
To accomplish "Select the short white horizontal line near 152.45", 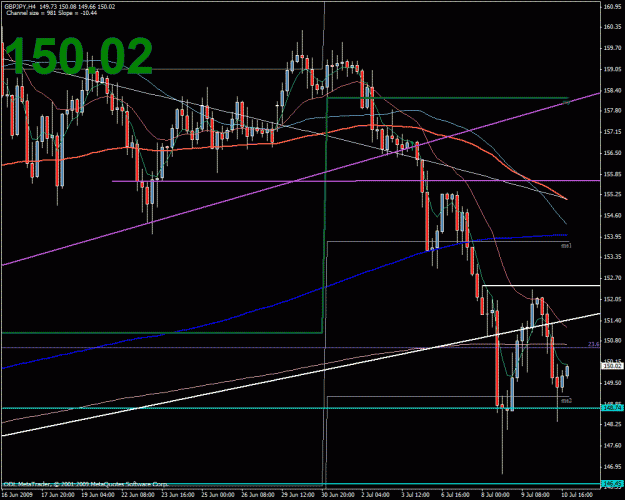I will [x=541, y=285].
